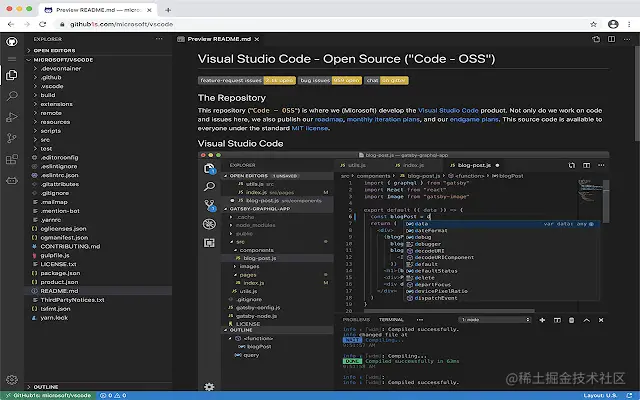This screenshot has height=400, width=640.
Task: Split the editor to the right
Action: point(611,39)
